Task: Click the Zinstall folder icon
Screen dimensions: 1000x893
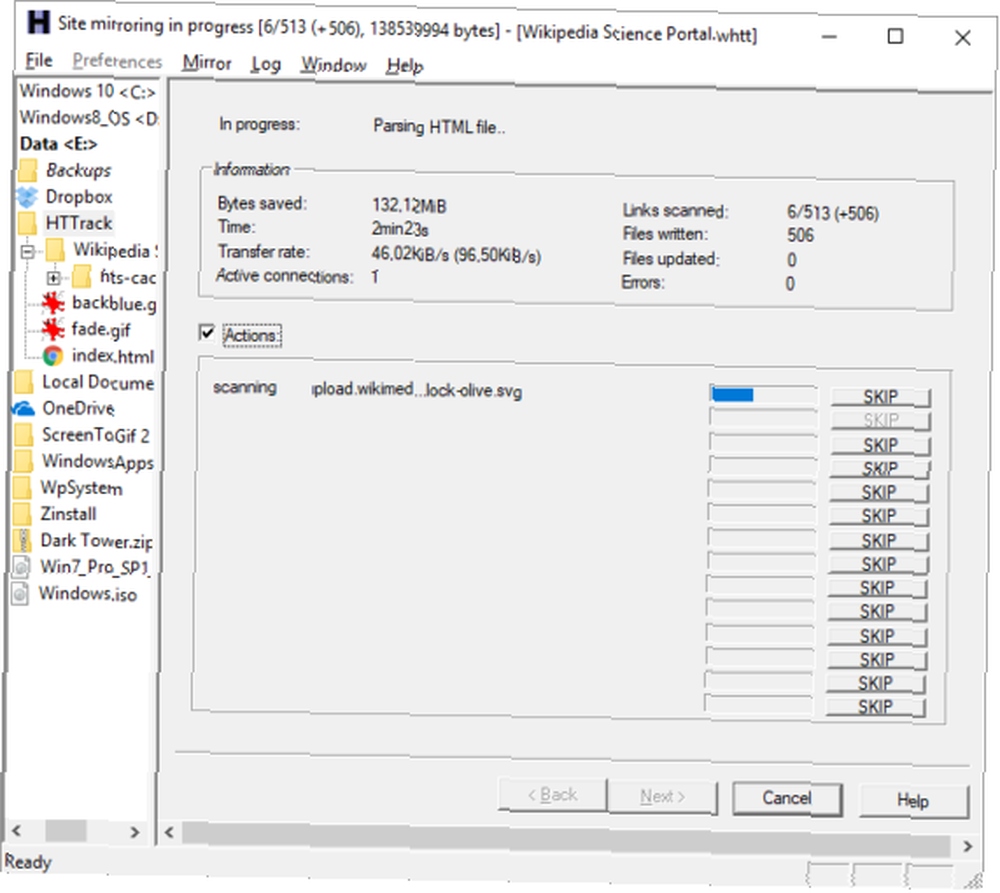Action: pos(22,514)
